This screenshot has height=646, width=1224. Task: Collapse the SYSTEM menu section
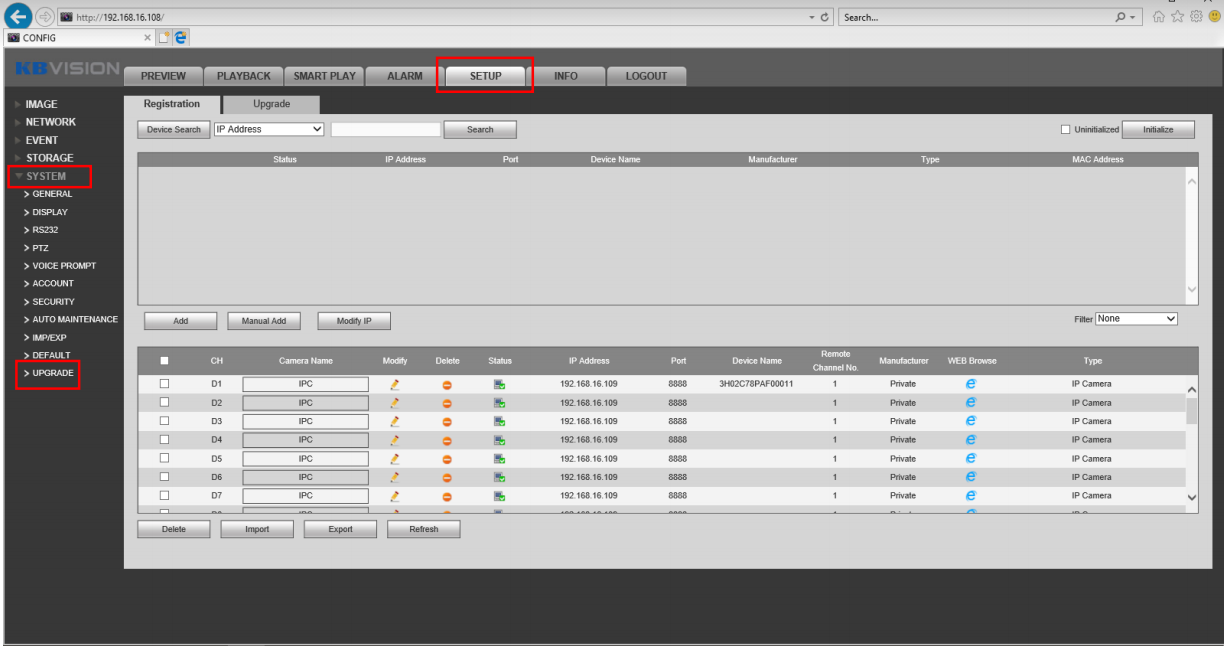pyautogui.click(x=46, y=176)
